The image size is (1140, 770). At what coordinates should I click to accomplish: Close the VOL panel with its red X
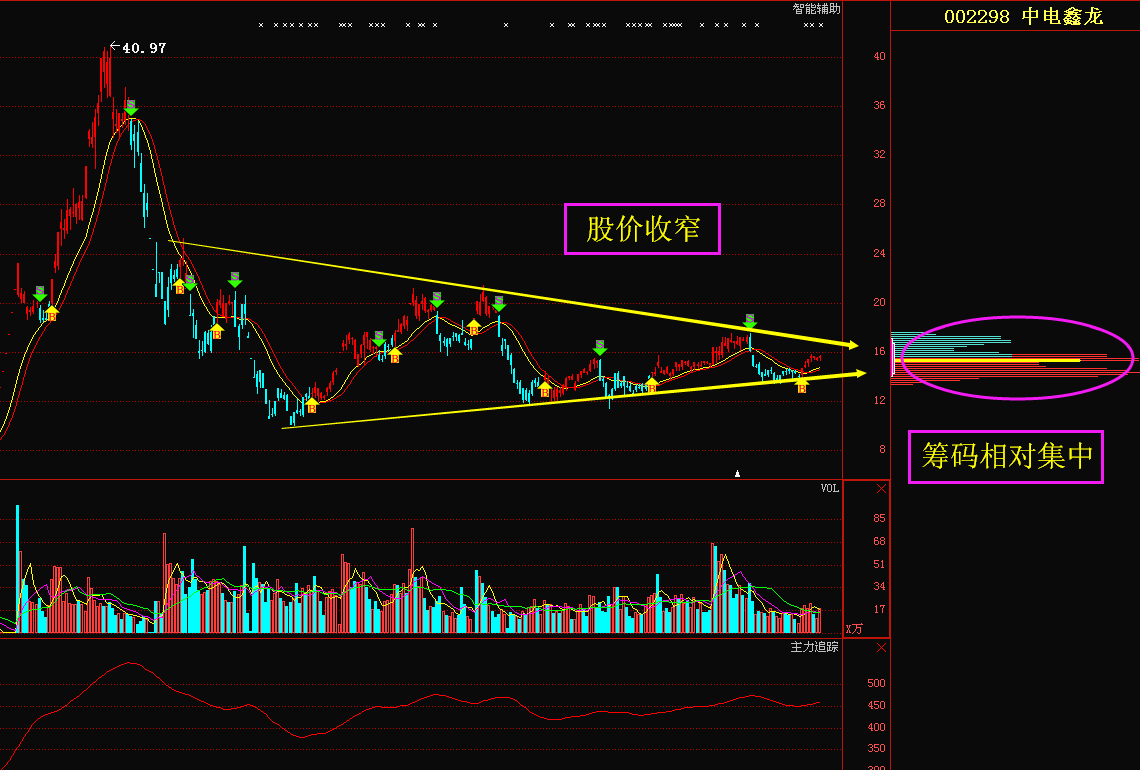[881, 489]
